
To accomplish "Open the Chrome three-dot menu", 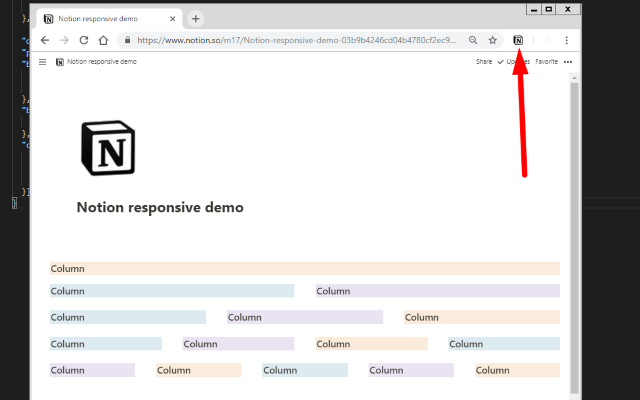I will (567, 40).
